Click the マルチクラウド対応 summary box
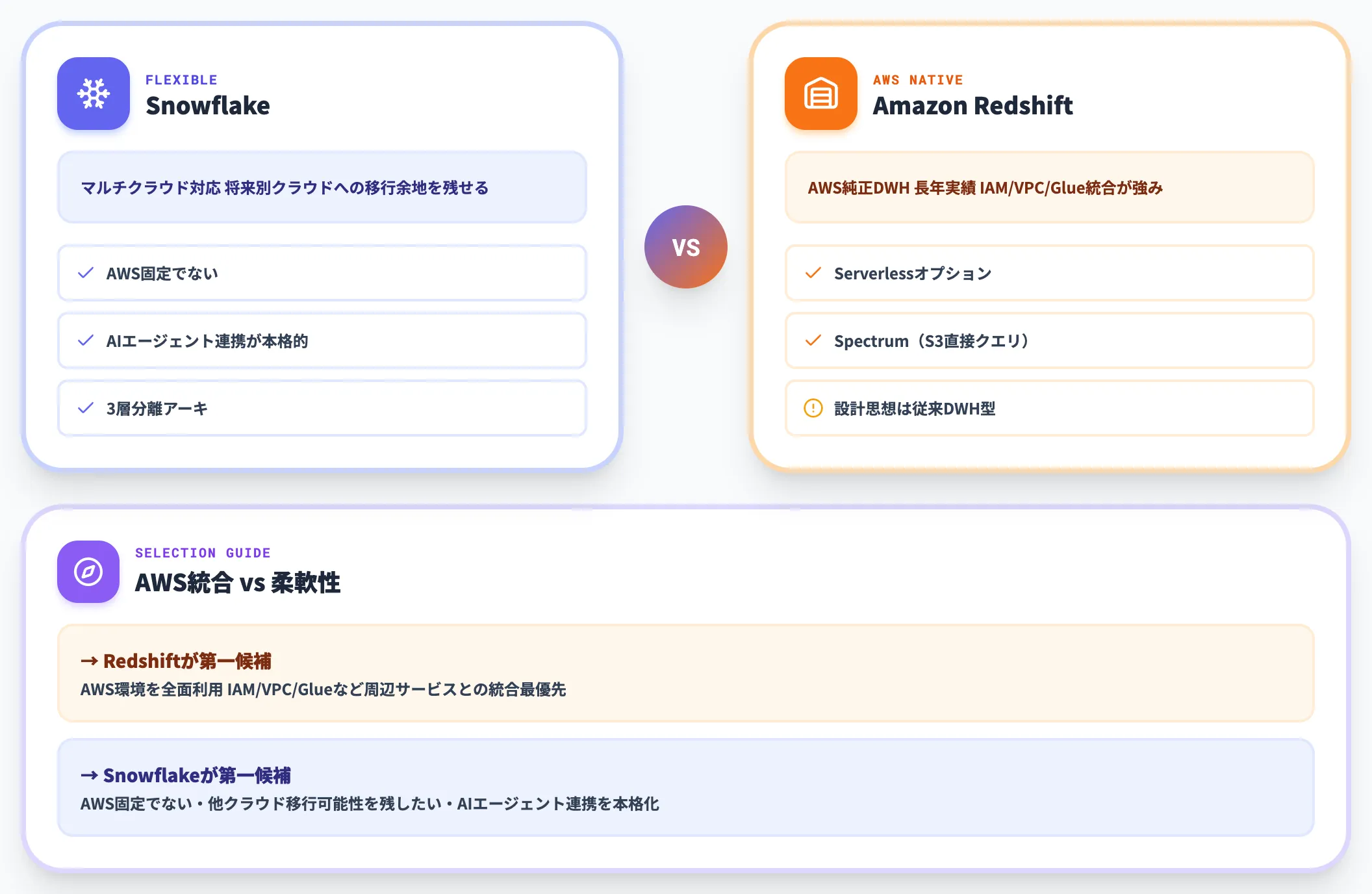Viewport: 1372px width, 894px height. point(322,187)
